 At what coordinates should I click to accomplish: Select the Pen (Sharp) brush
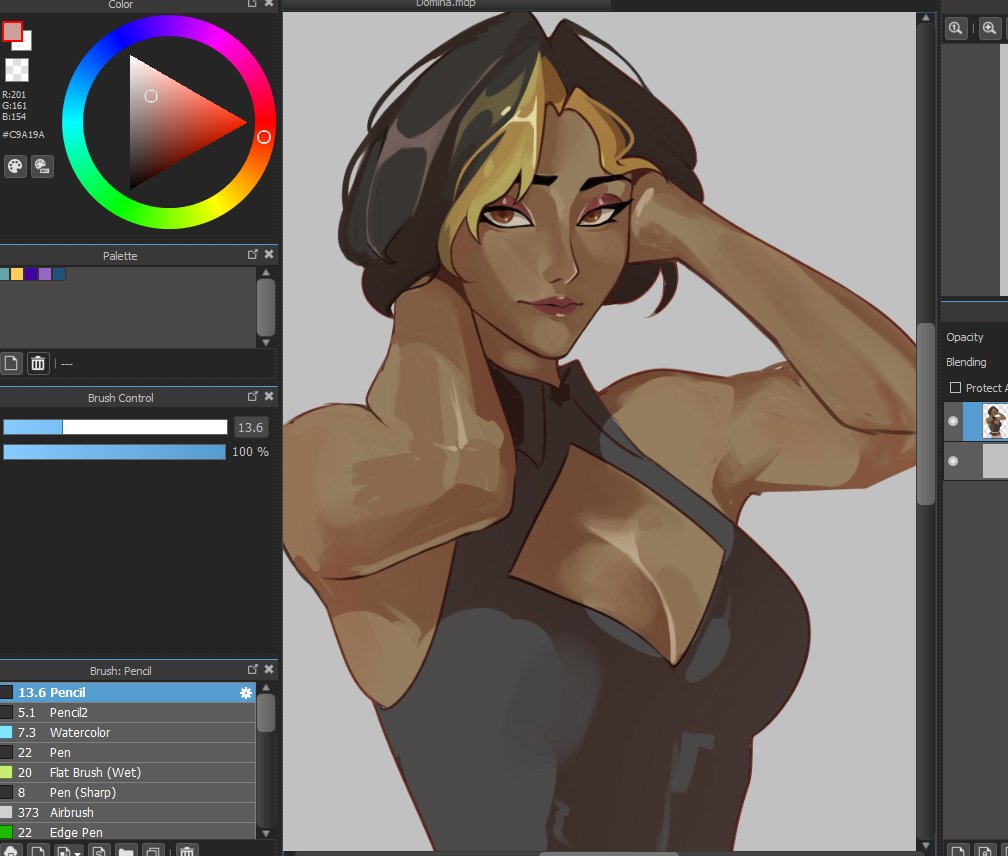(127, 792)
